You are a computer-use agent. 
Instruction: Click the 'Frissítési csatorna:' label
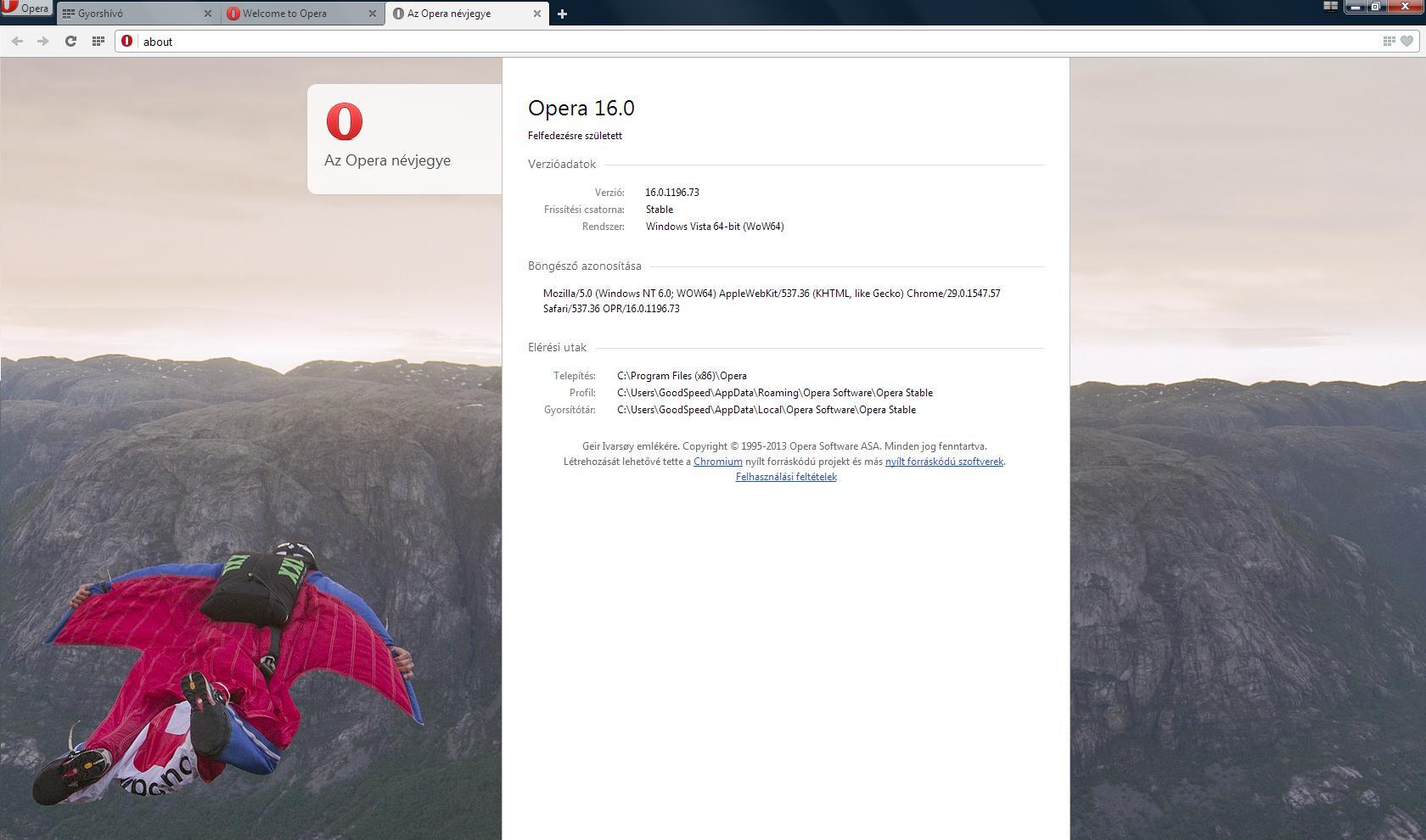(584, 210)
